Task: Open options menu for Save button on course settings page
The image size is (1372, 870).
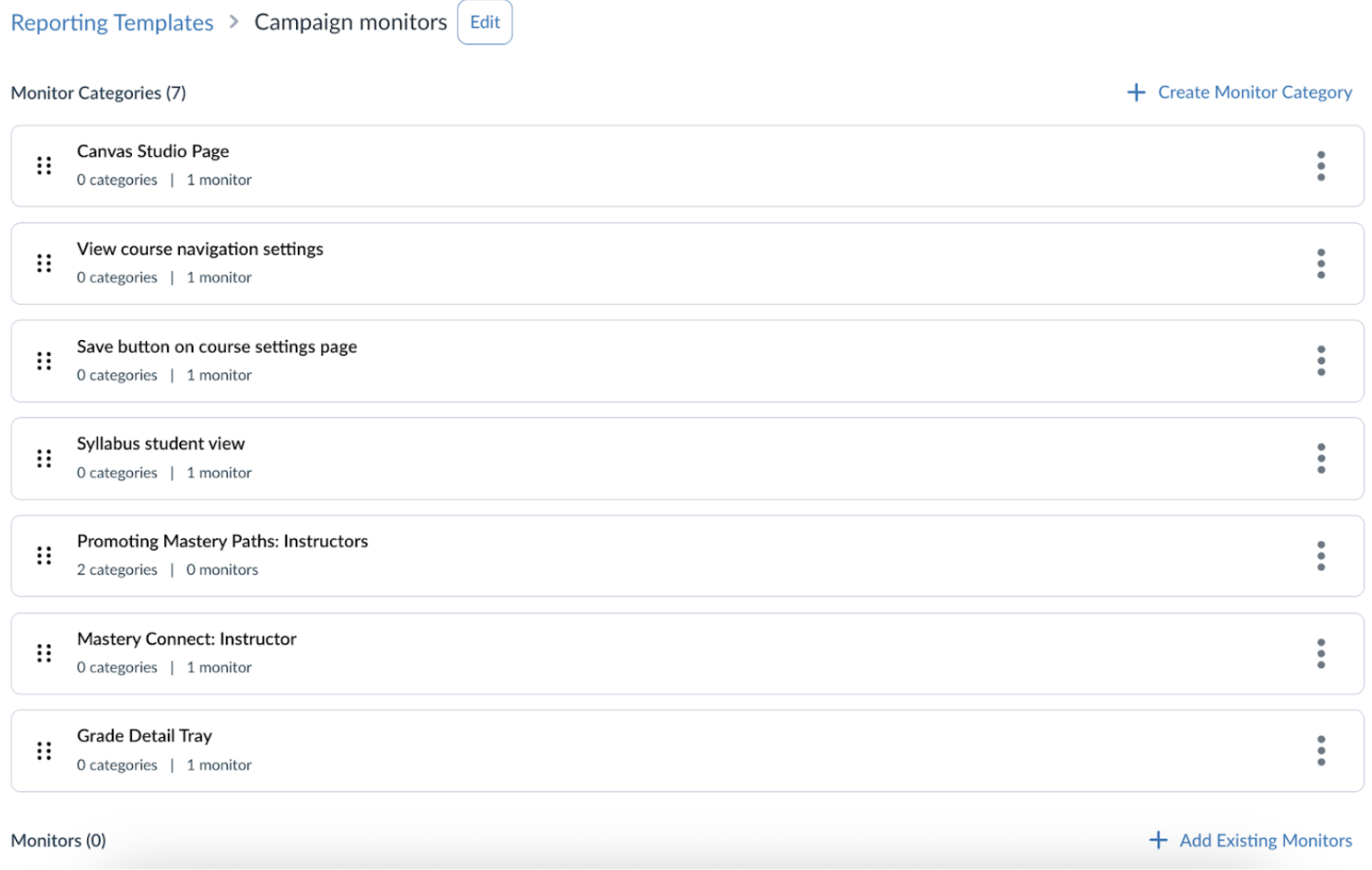Action: (x=1321, y=361)
